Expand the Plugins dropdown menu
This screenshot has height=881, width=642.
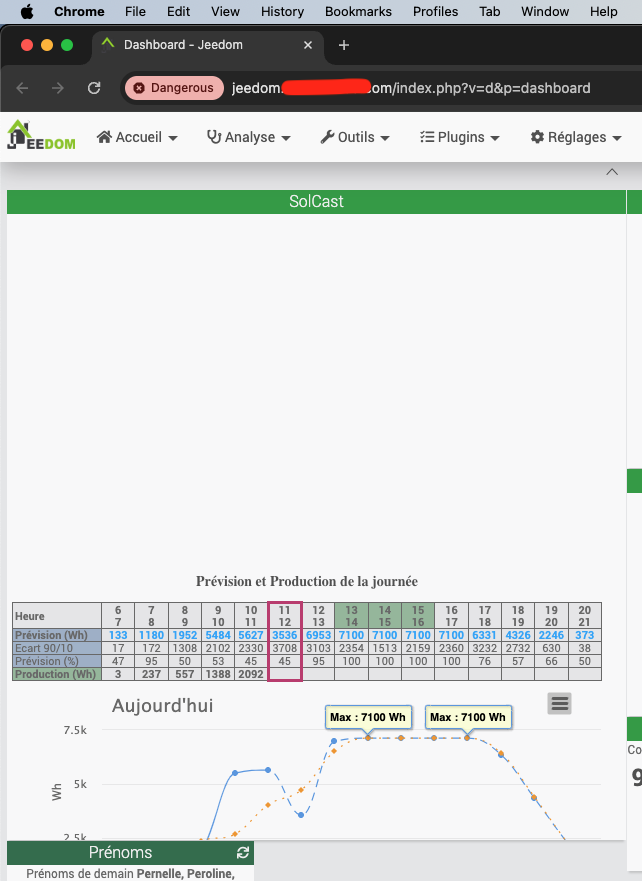coord(459,137)
